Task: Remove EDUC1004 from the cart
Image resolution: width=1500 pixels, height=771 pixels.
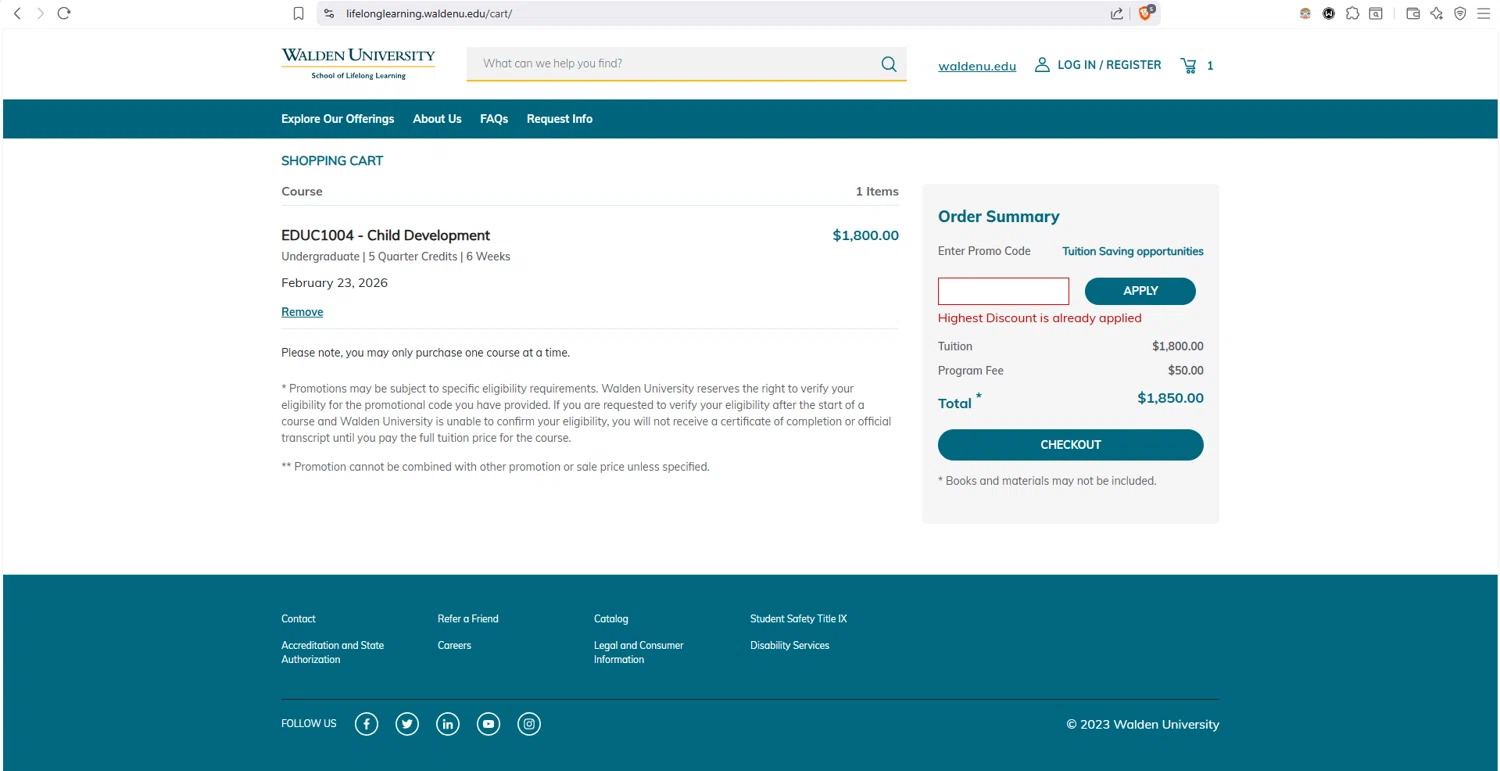Action: [302, 312]
